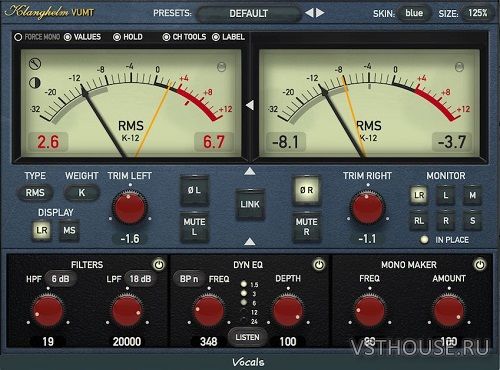Viewport: 500px width, 370px height.
Task: Click the left meter peak LED icon
Action: (x=222, y=67)
